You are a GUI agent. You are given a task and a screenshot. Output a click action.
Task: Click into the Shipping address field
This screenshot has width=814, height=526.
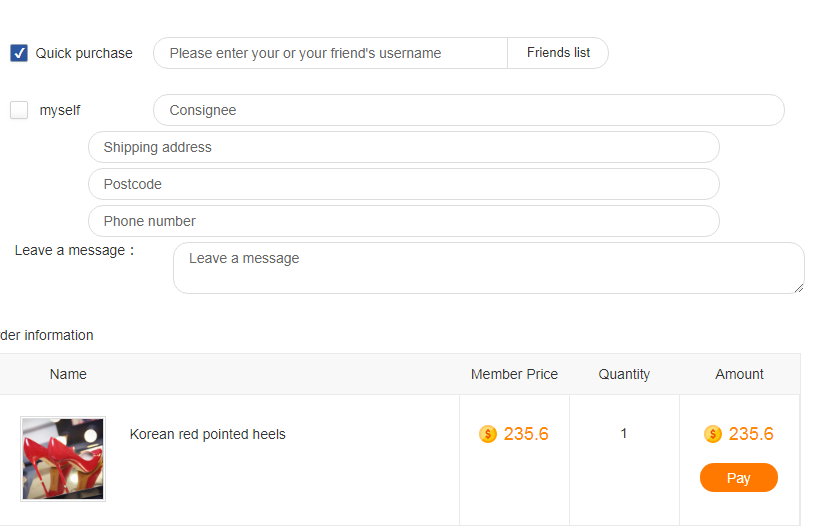coord(404,147)
